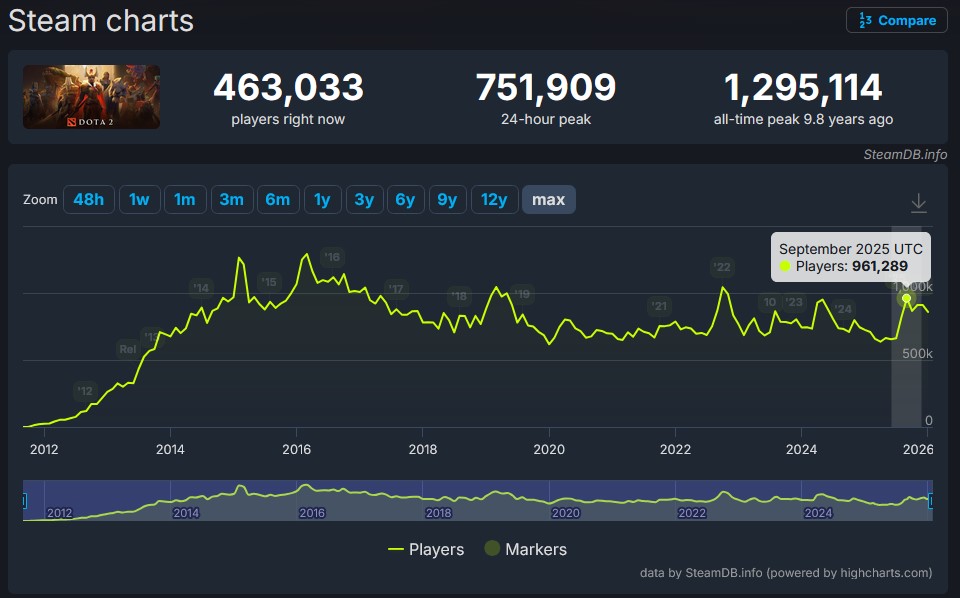Click the 500k y-axis label
Image resolution: width=960 pixels, height=598 pixels.
point(917,353)
